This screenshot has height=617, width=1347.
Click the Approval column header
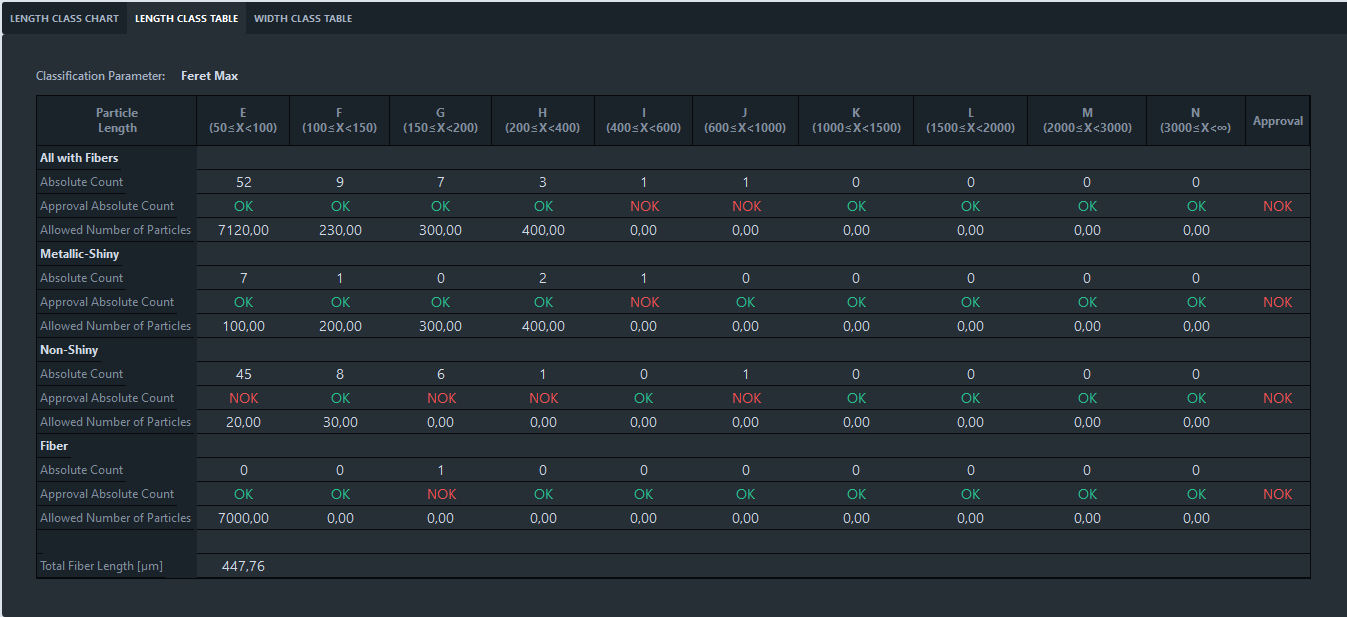pos(1277,121)
